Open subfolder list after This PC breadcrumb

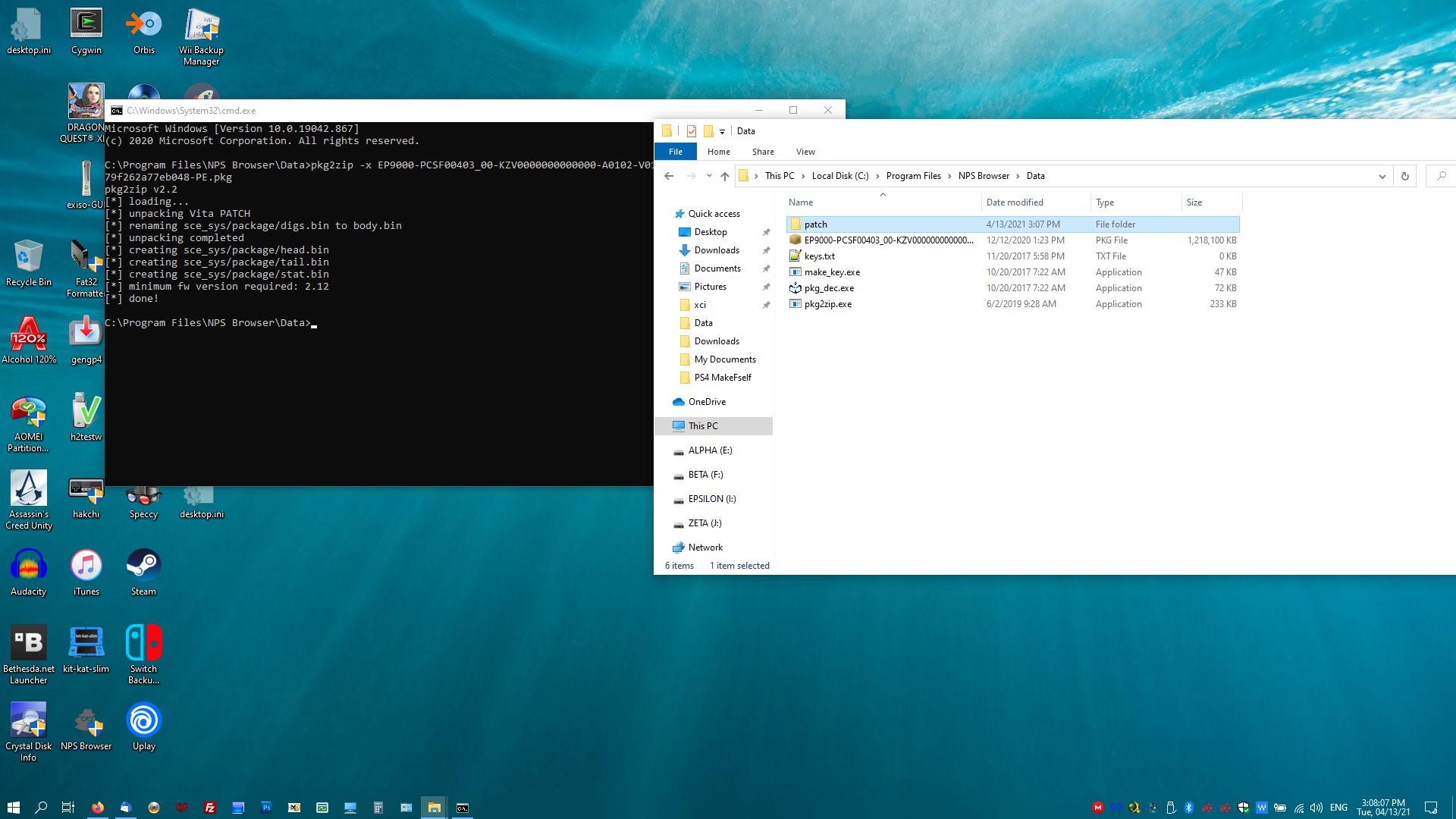803,176
